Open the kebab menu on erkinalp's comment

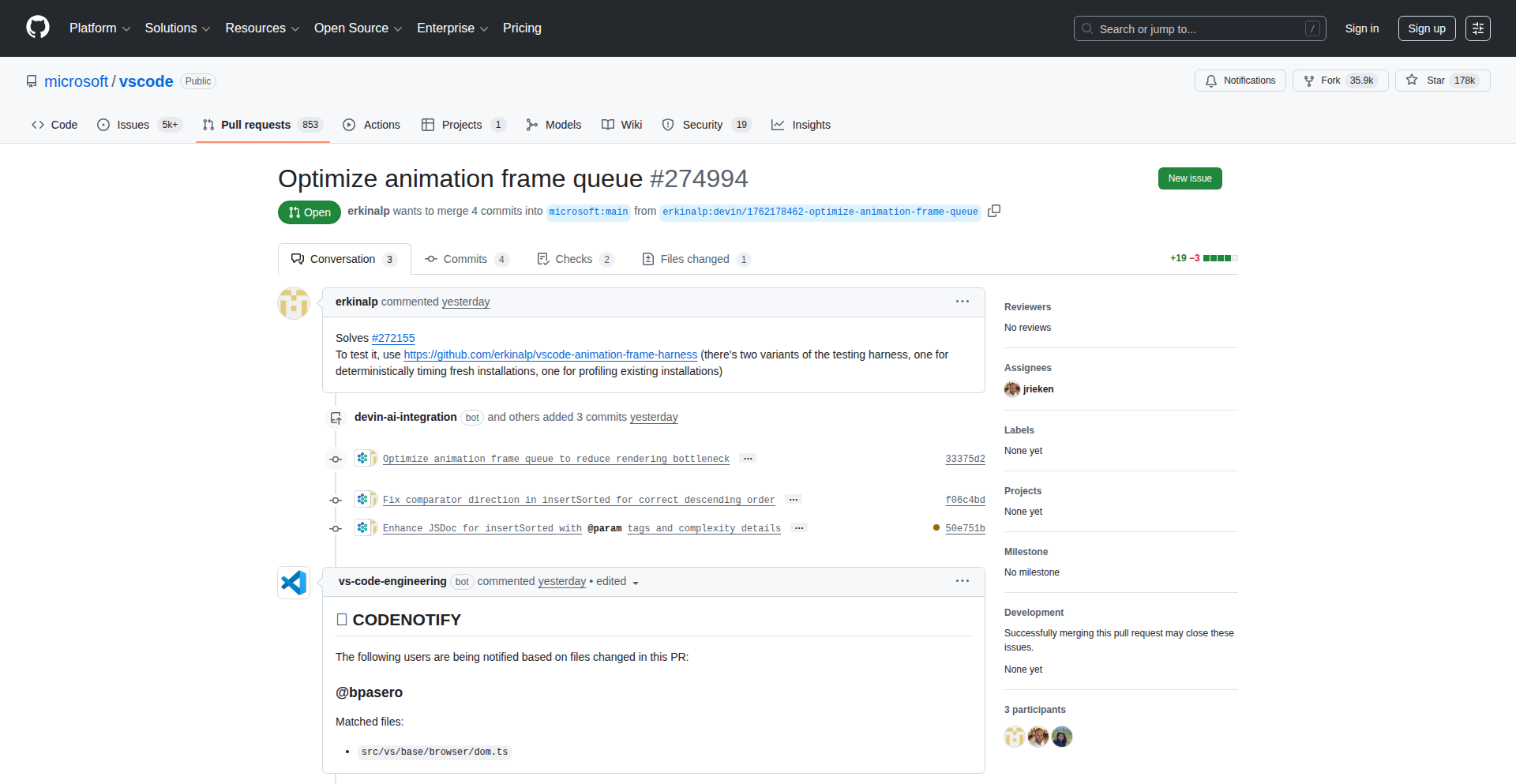tap(963, 301)
